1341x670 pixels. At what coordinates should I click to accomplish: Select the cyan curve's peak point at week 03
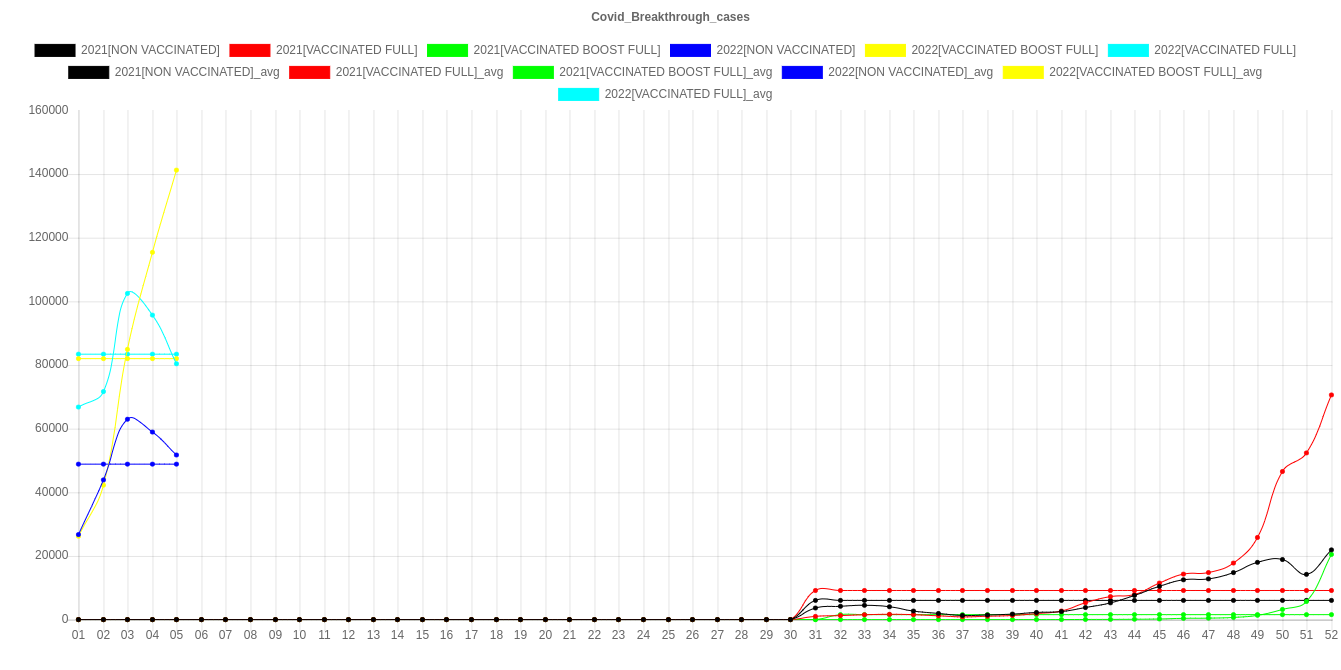click(127, 293)
